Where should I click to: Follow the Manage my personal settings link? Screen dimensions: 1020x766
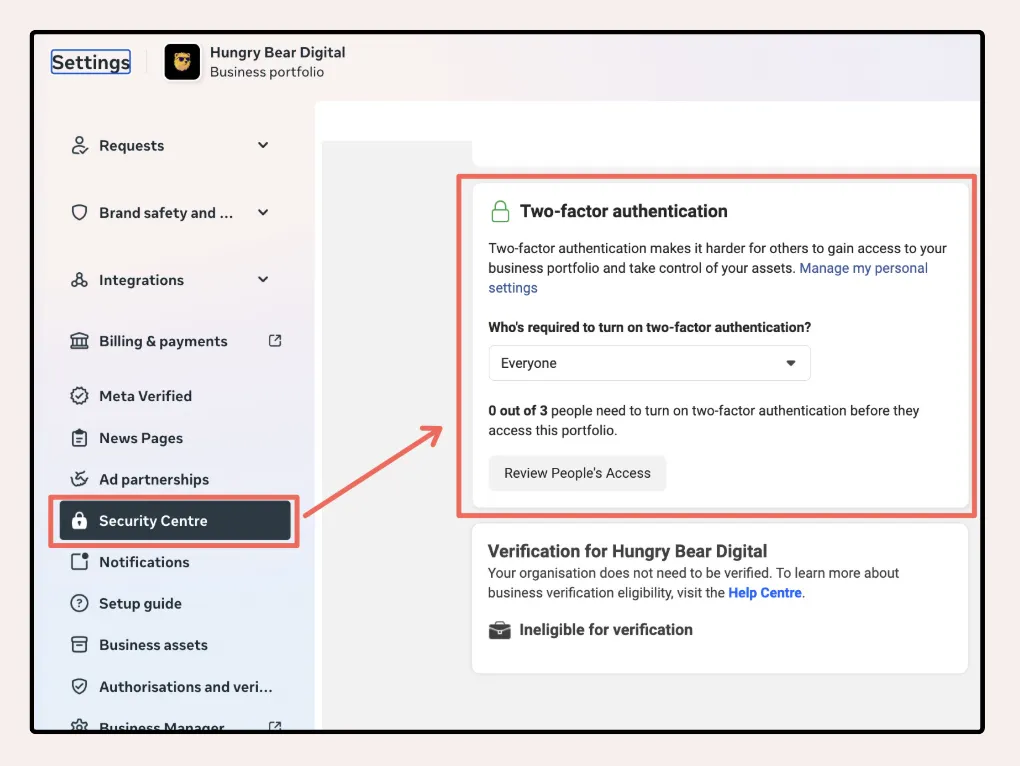click(x=708, y=278)
